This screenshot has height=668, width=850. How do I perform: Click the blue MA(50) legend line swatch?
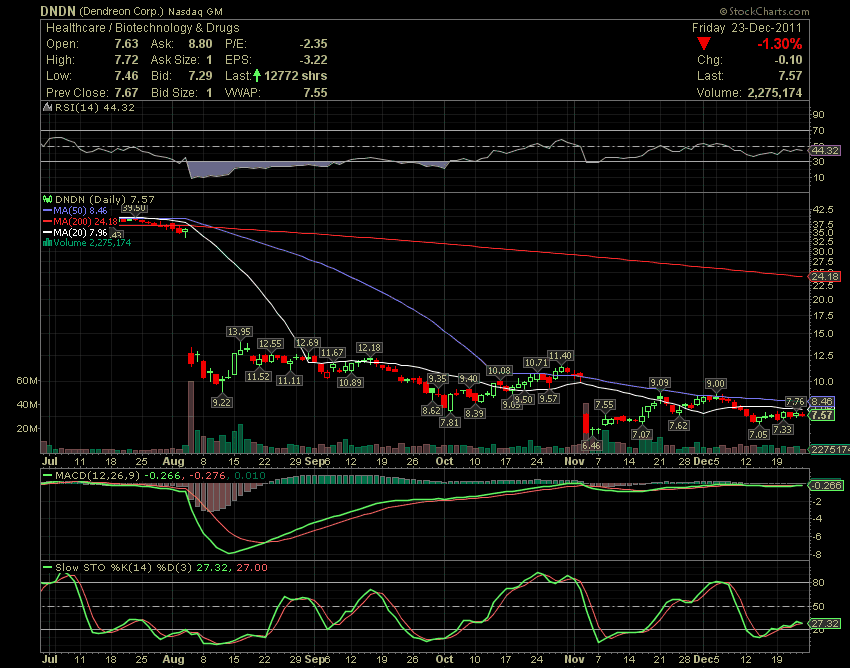48,210
